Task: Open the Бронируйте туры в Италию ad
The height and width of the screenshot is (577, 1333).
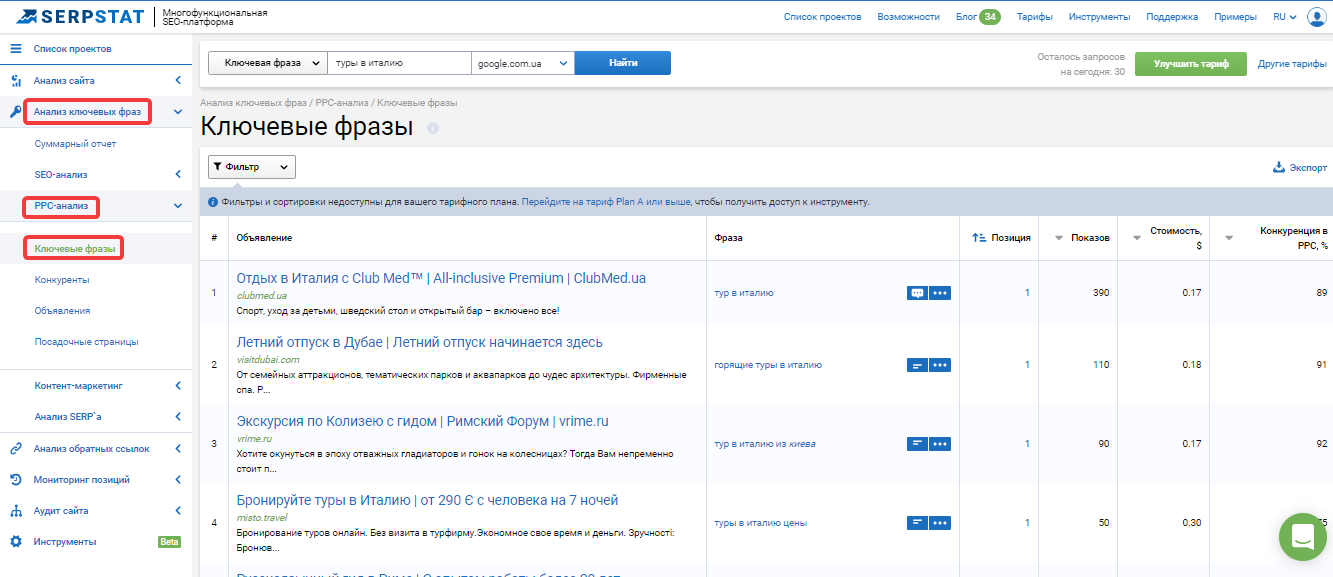Action: click(x=428, y=500)
